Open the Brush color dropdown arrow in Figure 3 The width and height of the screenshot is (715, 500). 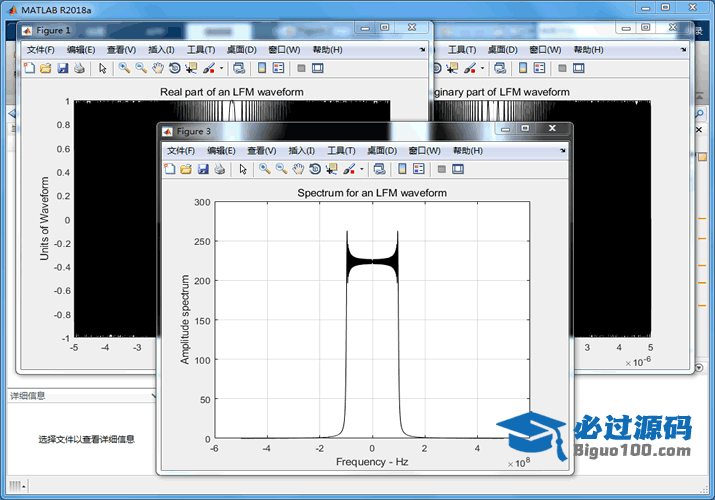point(362,169)
